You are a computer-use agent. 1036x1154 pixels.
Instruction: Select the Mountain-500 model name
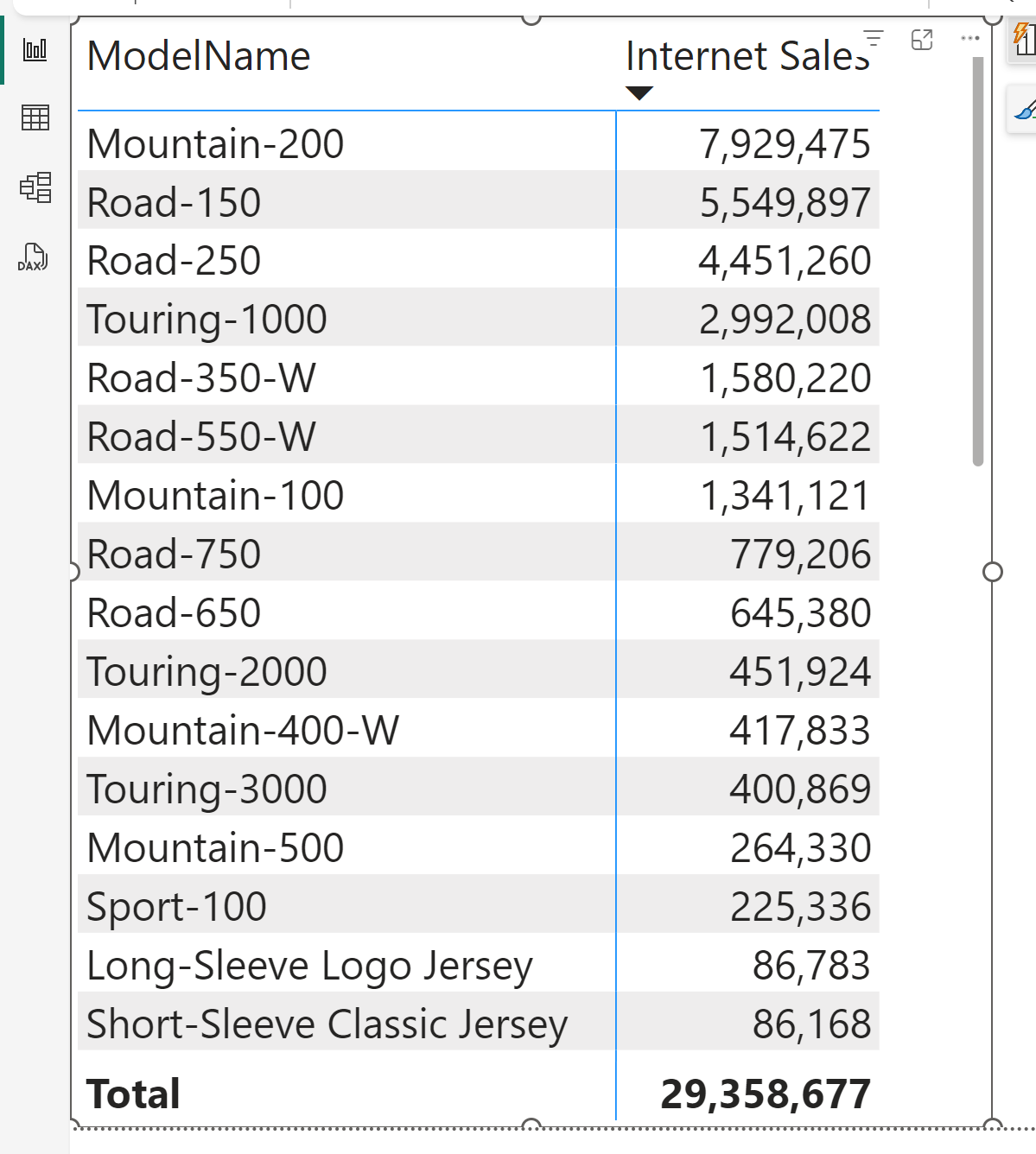pyautogui.click(x=216, y=849)
